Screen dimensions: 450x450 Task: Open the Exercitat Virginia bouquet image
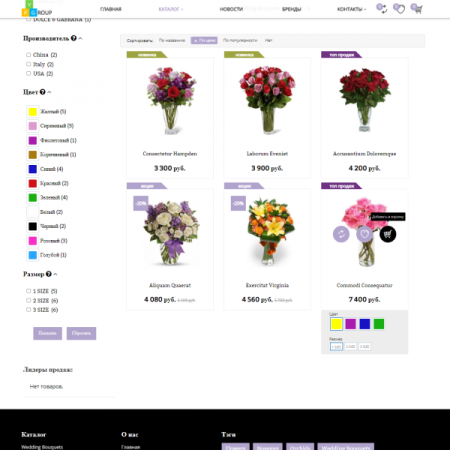271,232
